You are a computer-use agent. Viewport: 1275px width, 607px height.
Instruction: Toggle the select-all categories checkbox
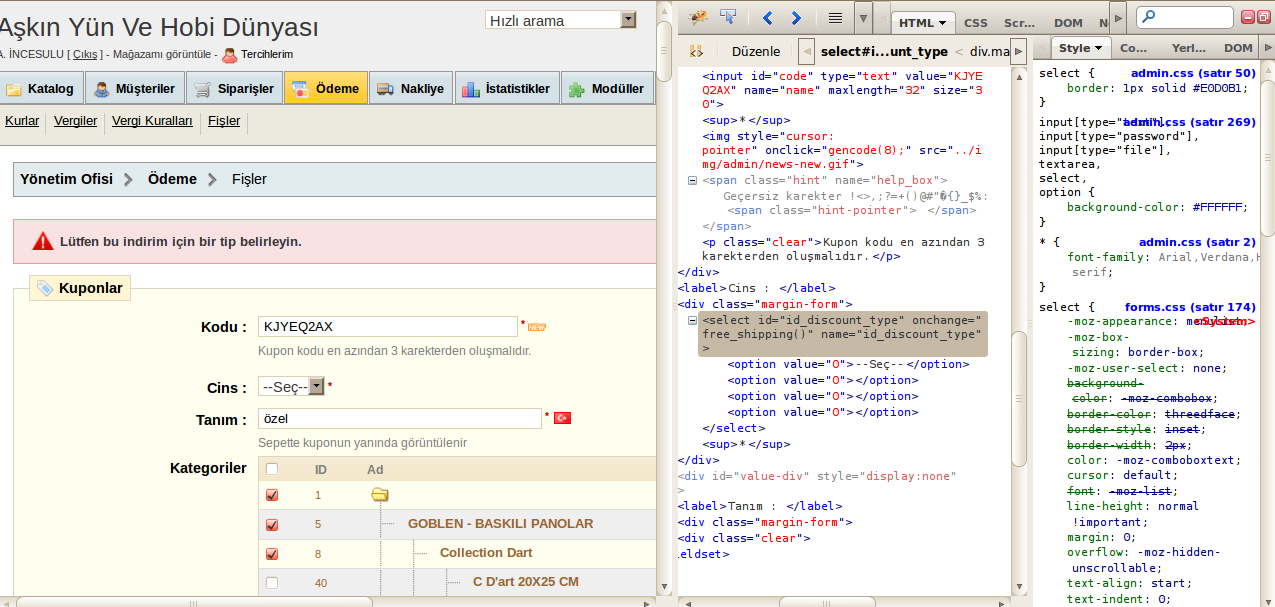[x=272, y=469]
